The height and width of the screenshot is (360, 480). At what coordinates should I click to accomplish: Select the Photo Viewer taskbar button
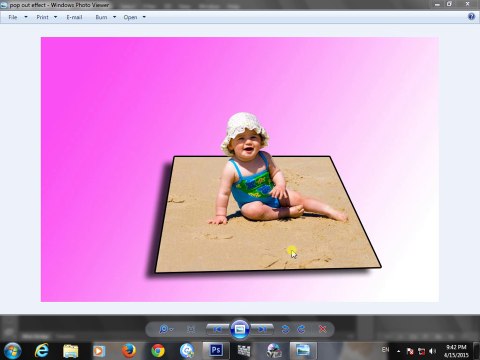click(303, 351)
